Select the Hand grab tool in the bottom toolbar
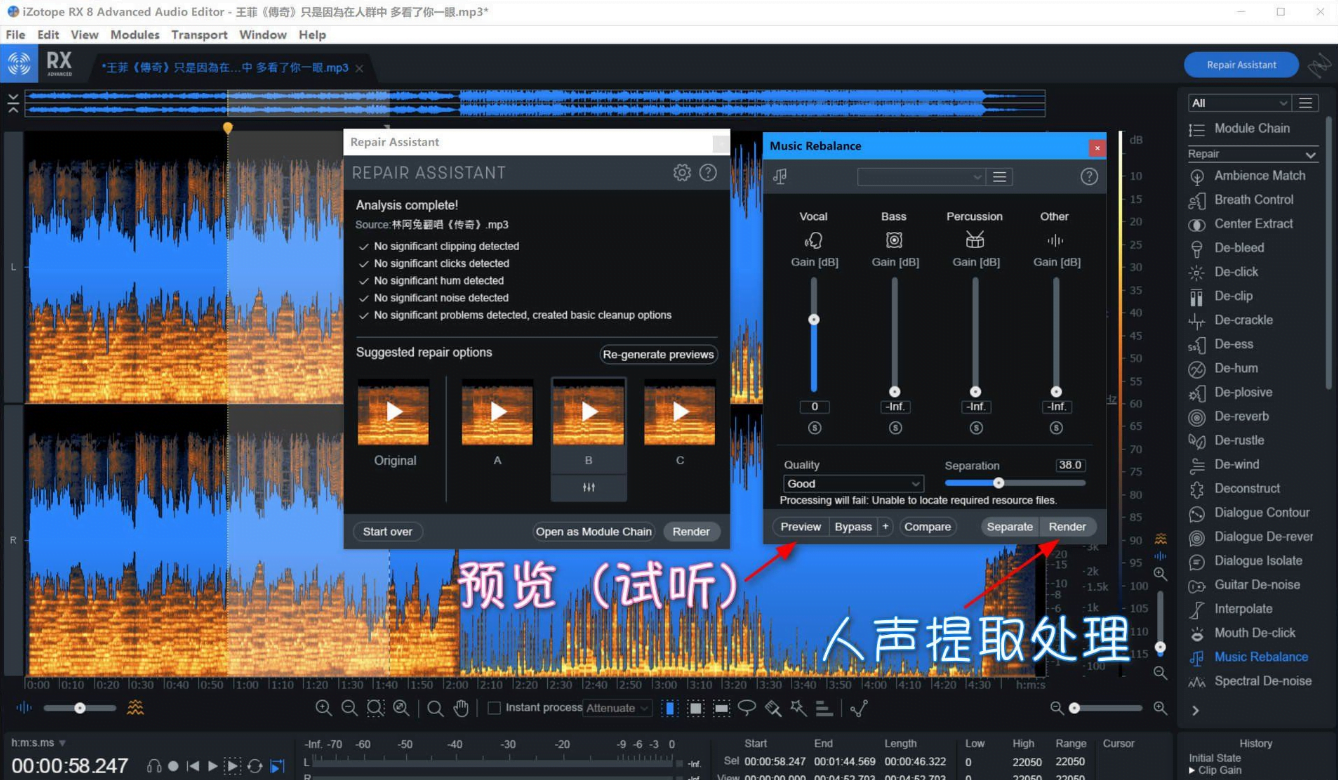 (x=460, y=708)
